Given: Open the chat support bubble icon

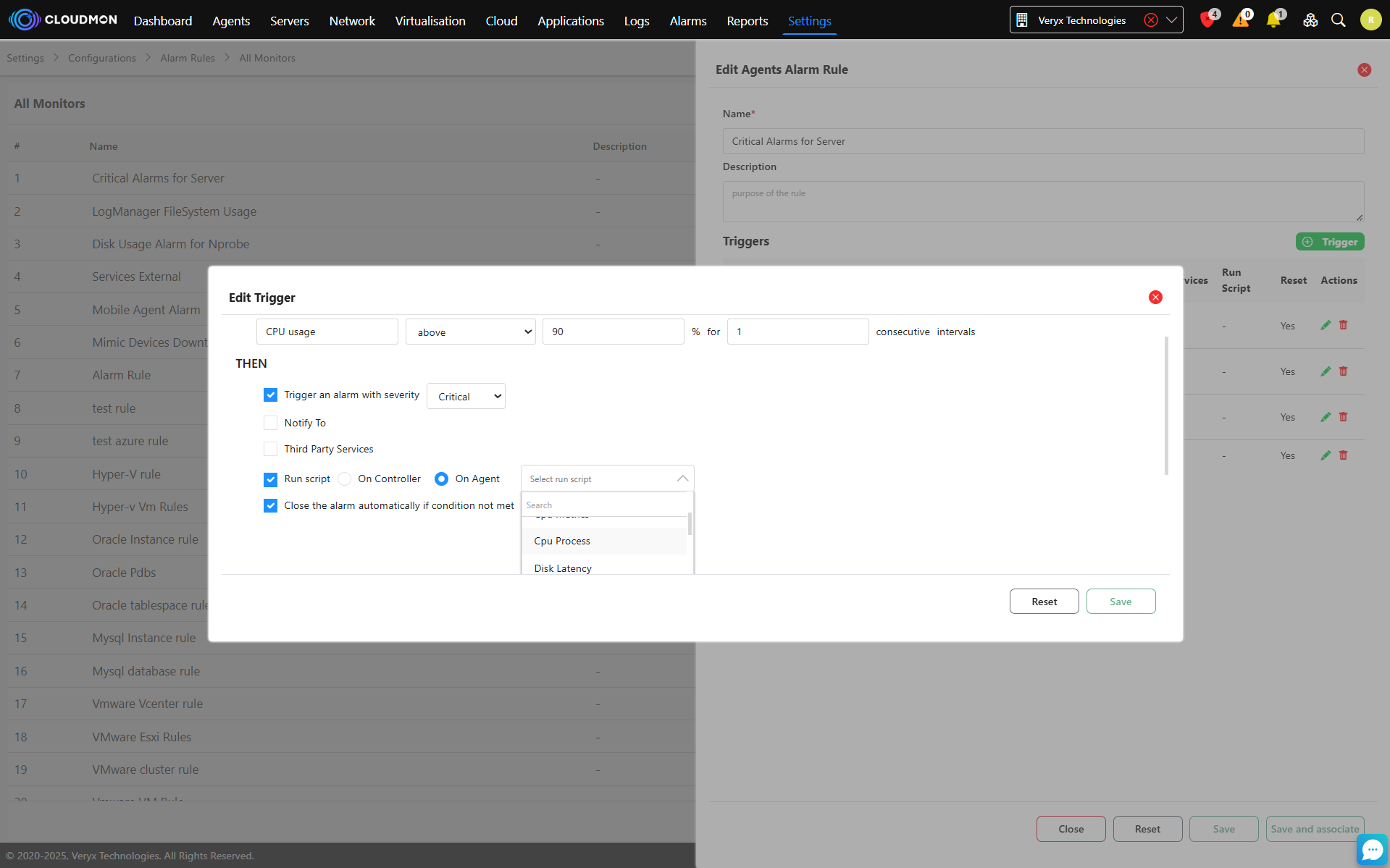Looking at the screenshot, I should (1372, 849).
